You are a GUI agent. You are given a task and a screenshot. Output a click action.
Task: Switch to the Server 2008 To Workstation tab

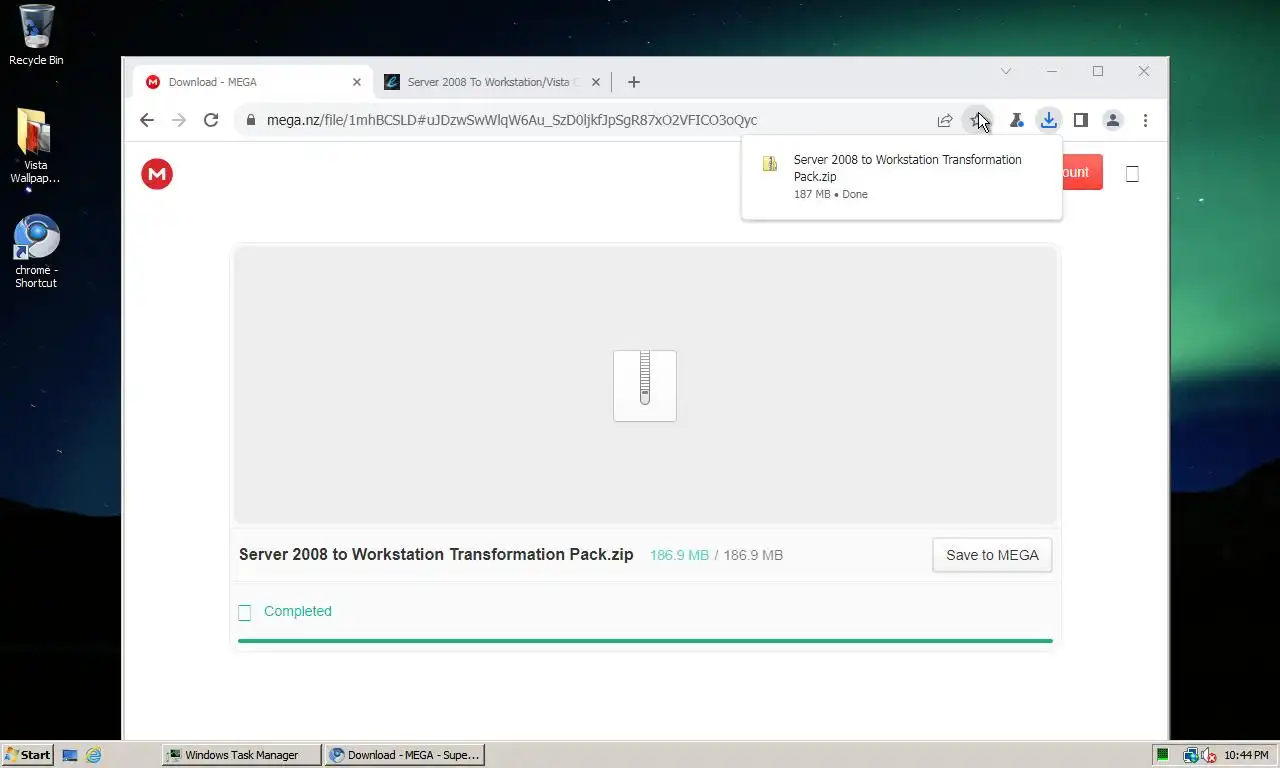(x=493, y=82)
